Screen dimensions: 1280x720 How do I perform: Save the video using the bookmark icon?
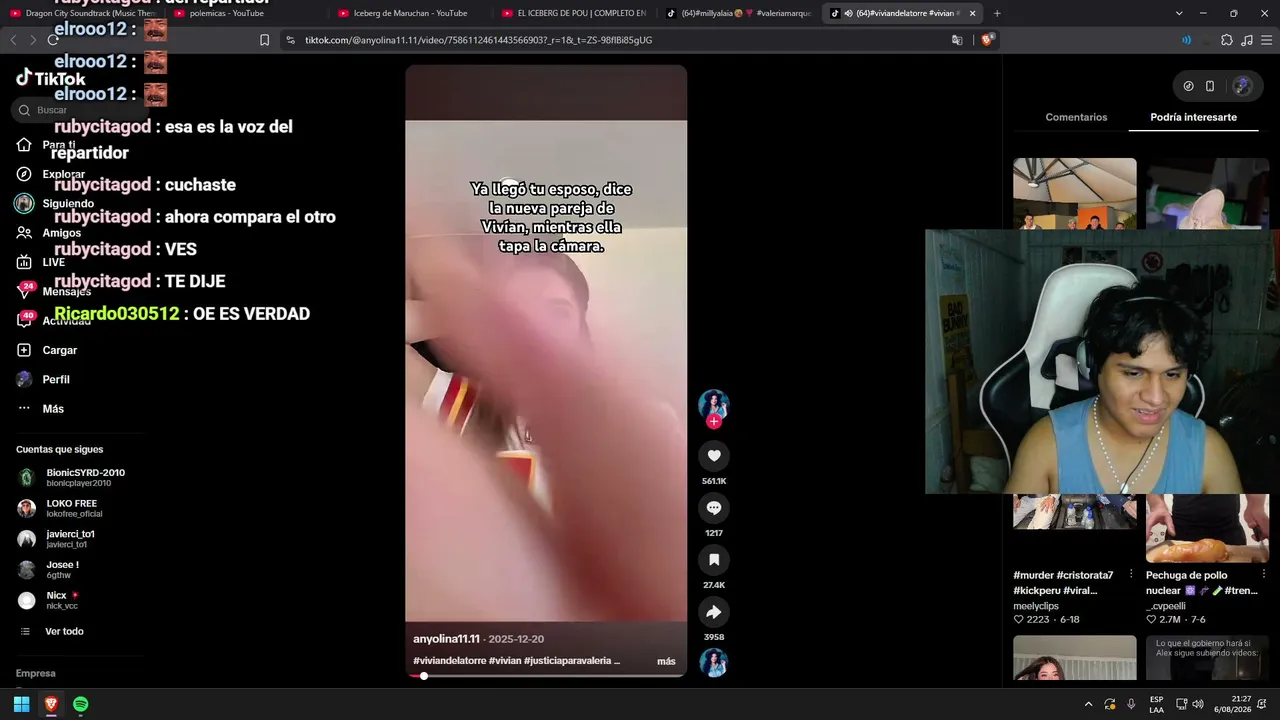(714, 560)
